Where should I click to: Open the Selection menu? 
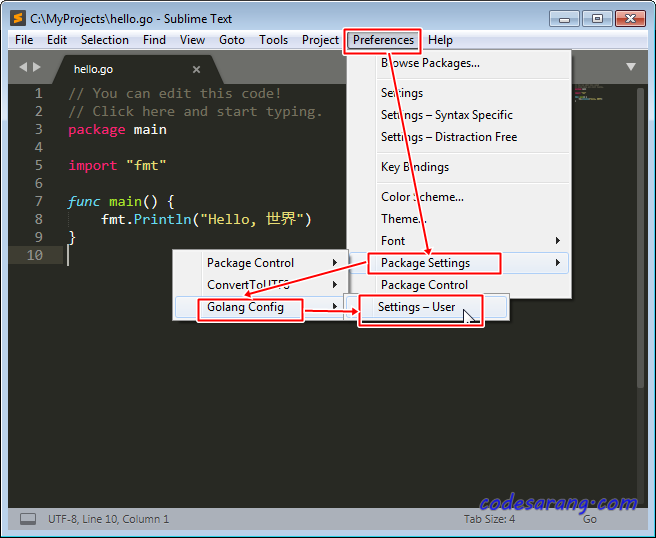[105, 40]
